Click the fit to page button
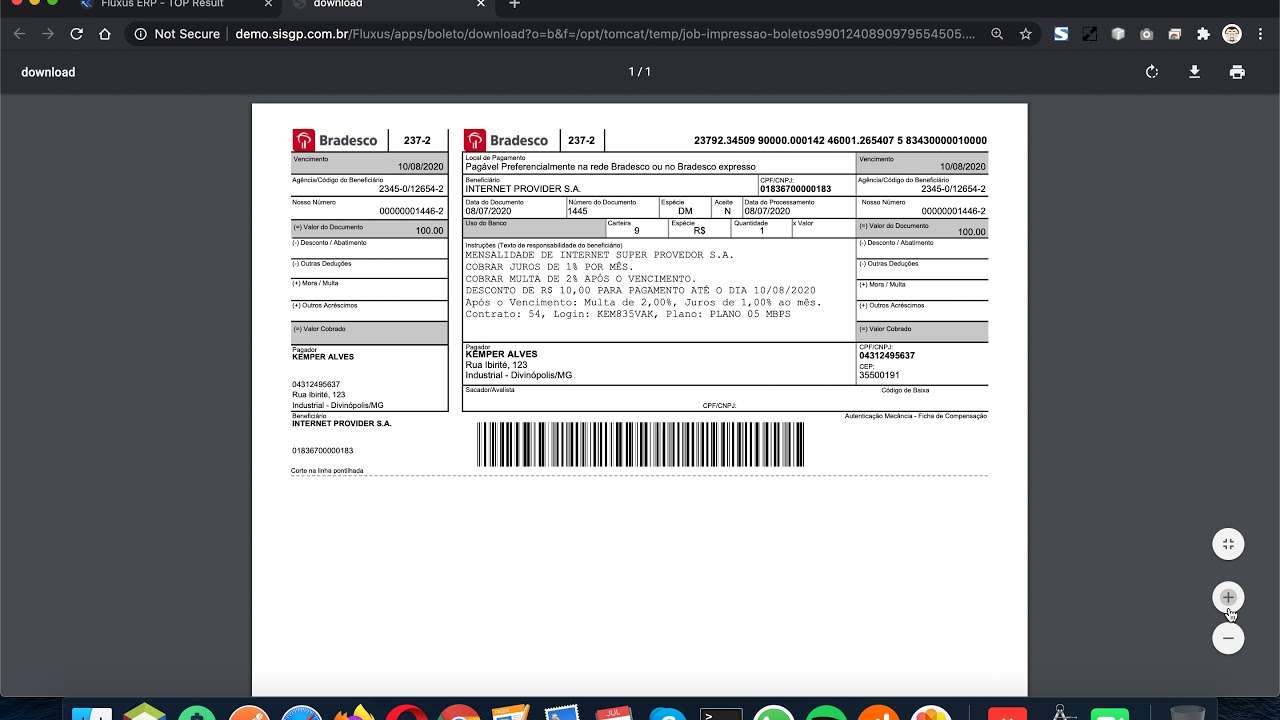Image resolution: width=1280 pixels, height=720 pixels. point(1228,544)
